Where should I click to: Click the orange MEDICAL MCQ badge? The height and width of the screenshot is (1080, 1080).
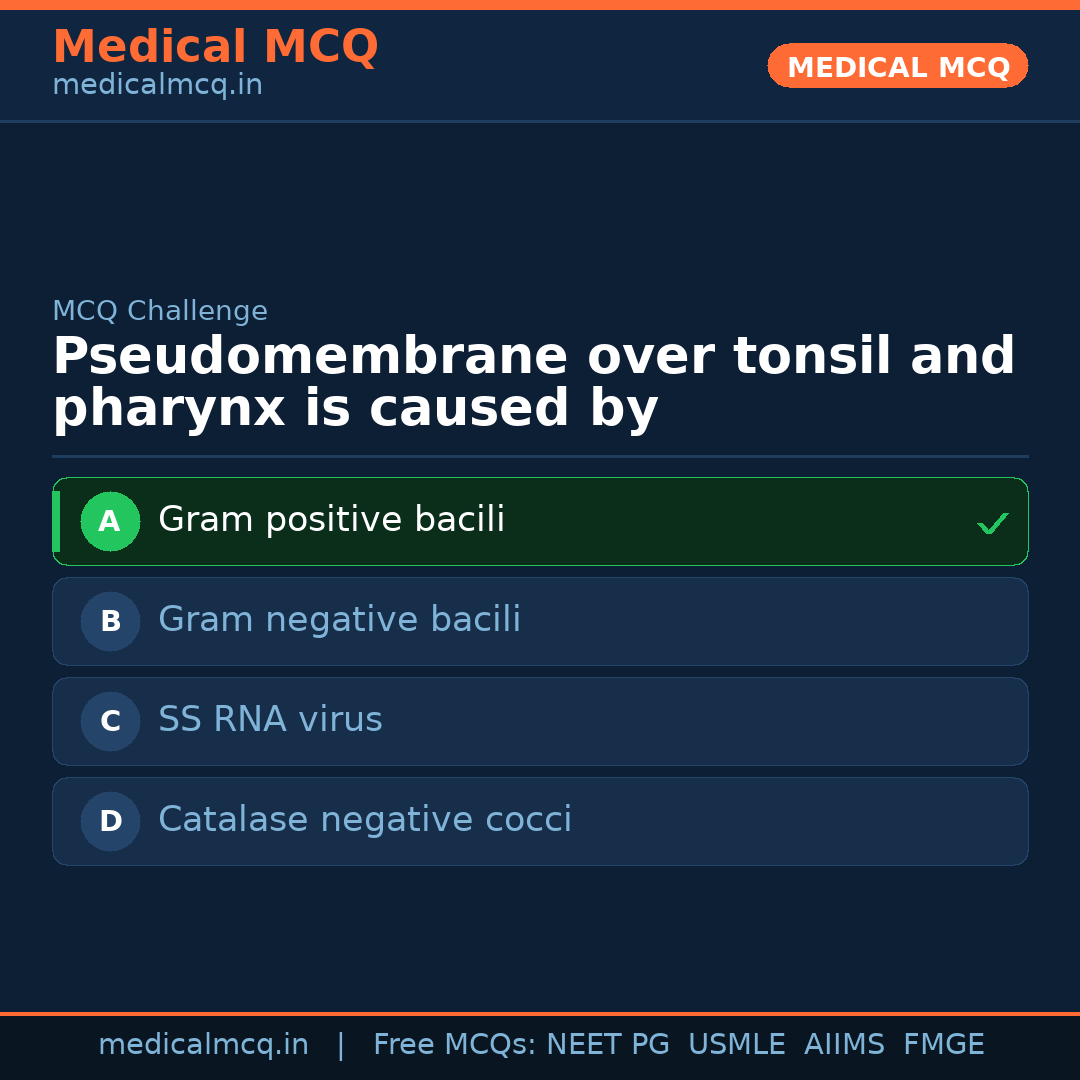(x=897, y=66)
